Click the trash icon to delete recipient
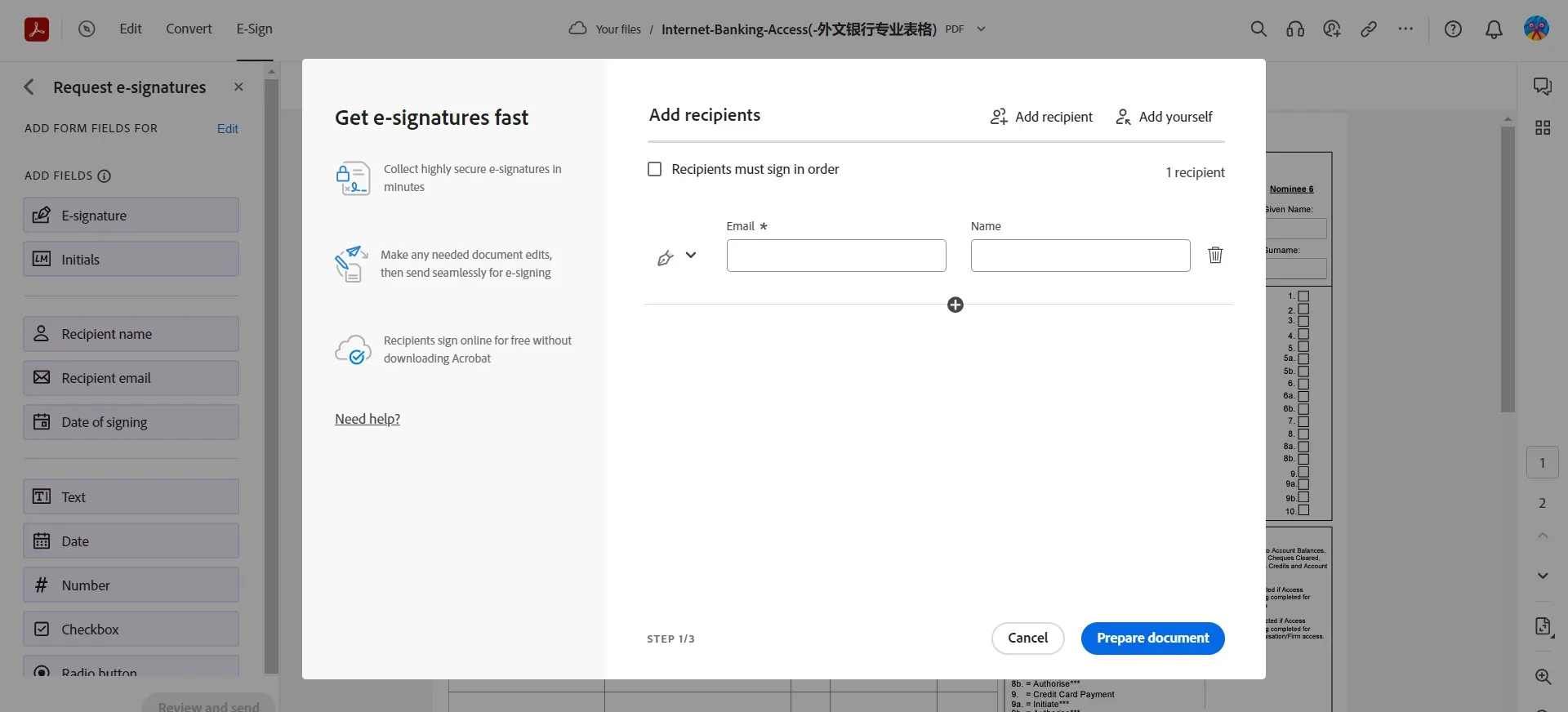The image size is (1568, 712). click(1215, 256)
